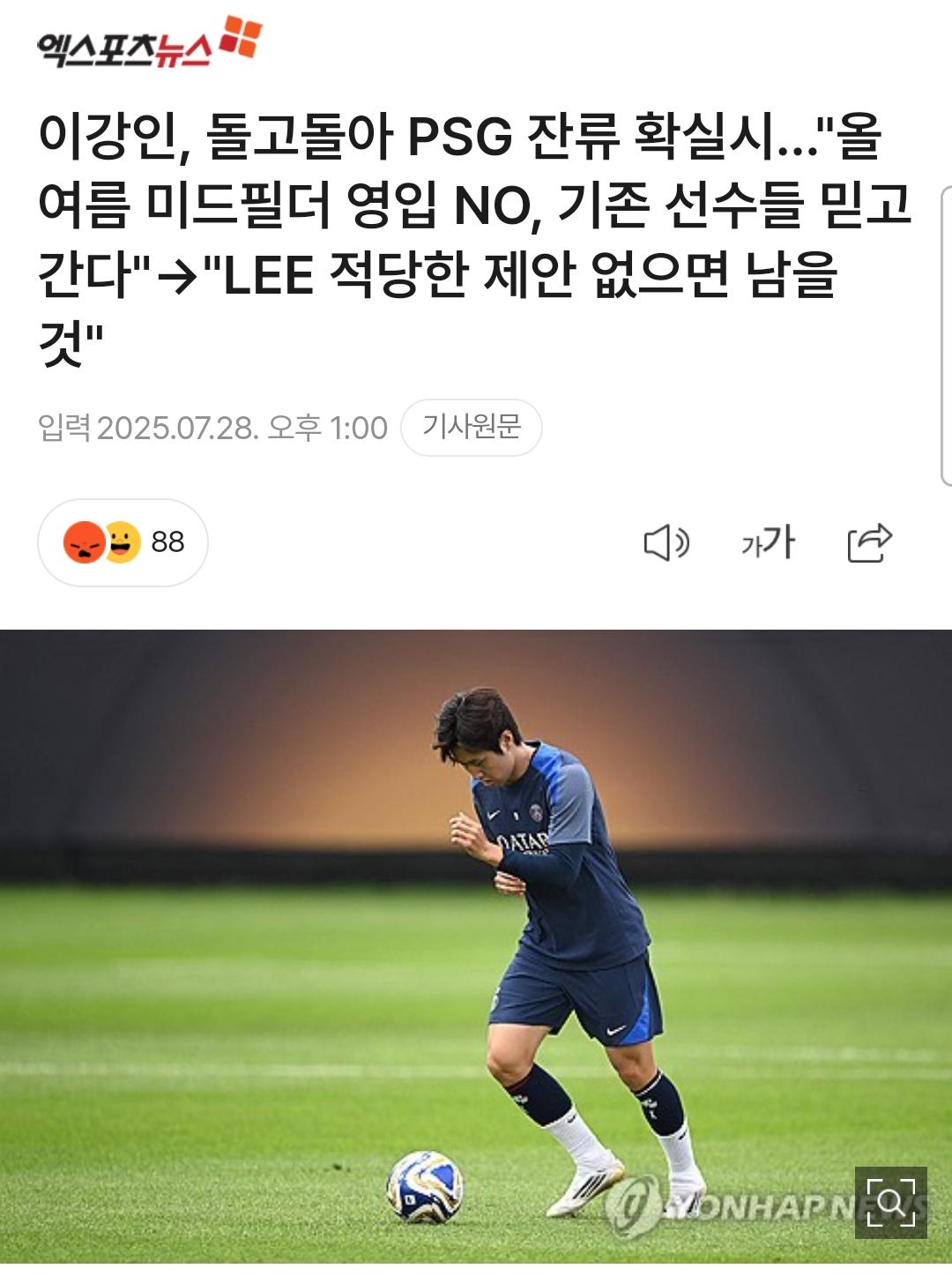
Task: Tap the smiling face reaction emoji
Action: (x=123, y=541)
